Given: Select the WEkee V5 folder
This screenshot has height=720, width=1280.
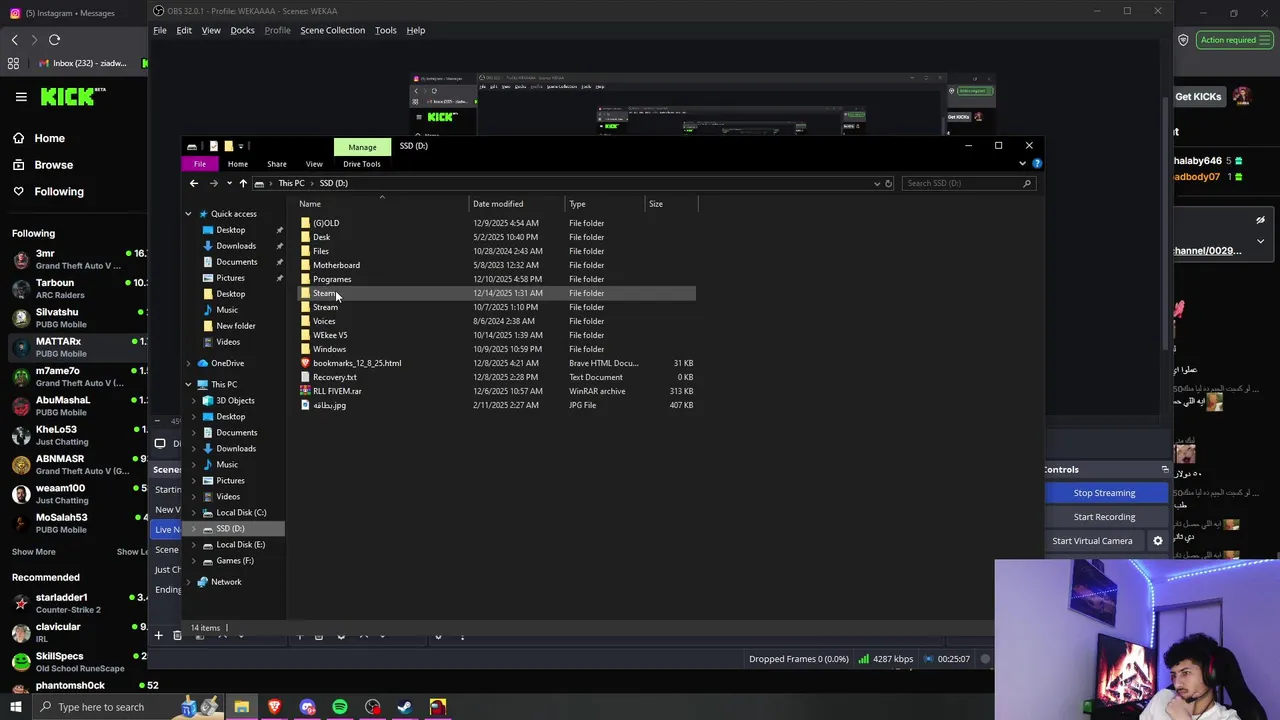Looking at the screenshot, I should click(x=330, y=335).
